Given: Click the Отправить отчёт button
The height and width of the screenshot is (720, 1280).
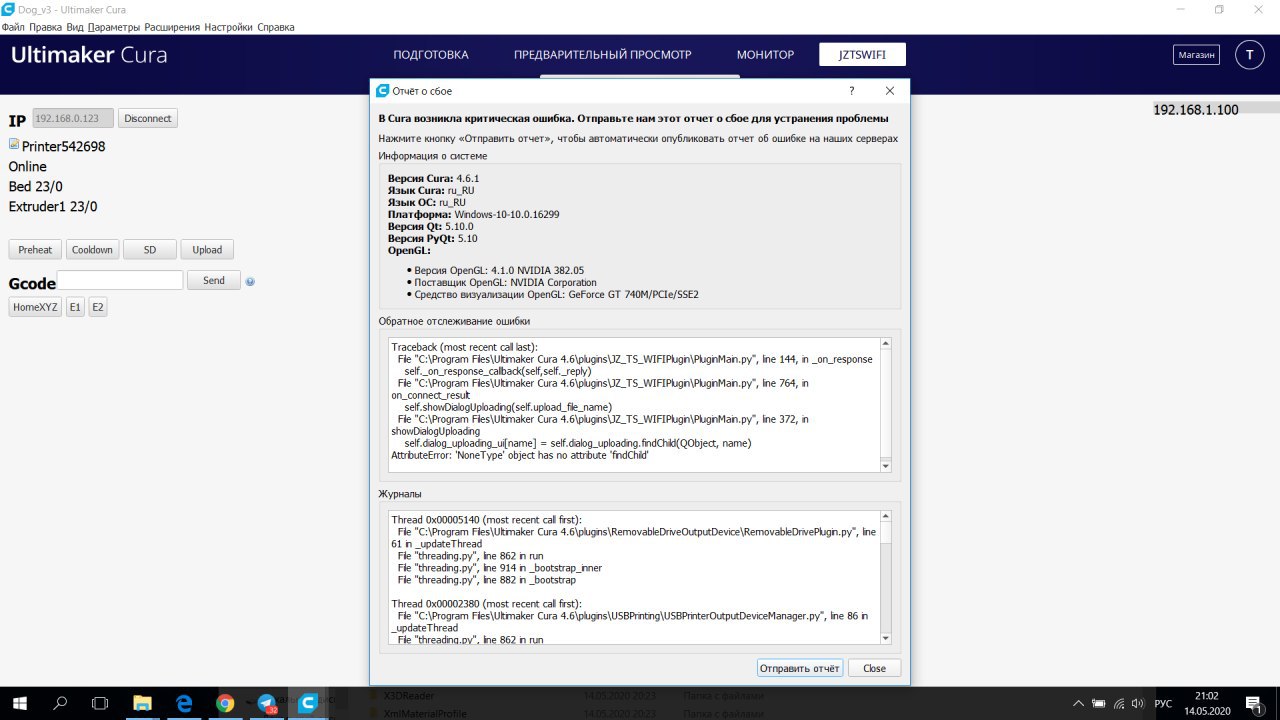Looking at the screenshot, I should tap(800, 668).
